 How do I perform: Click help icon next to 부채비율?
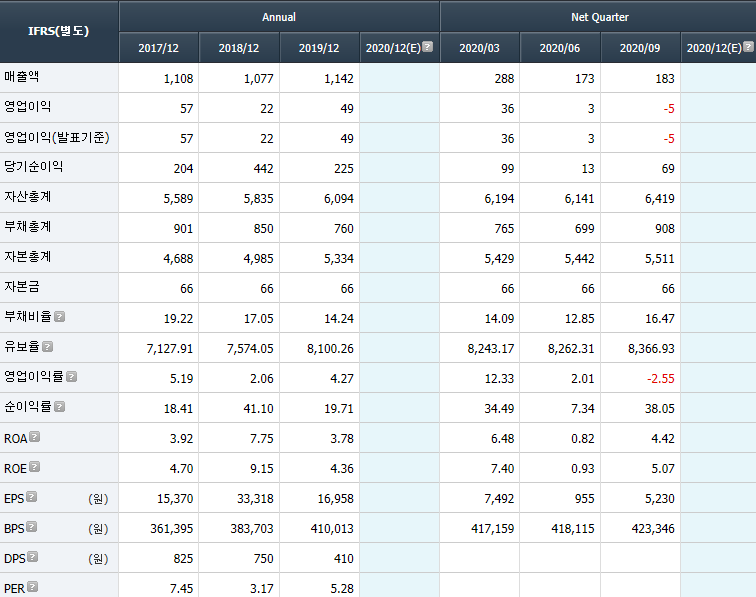(x=60, y=316)
